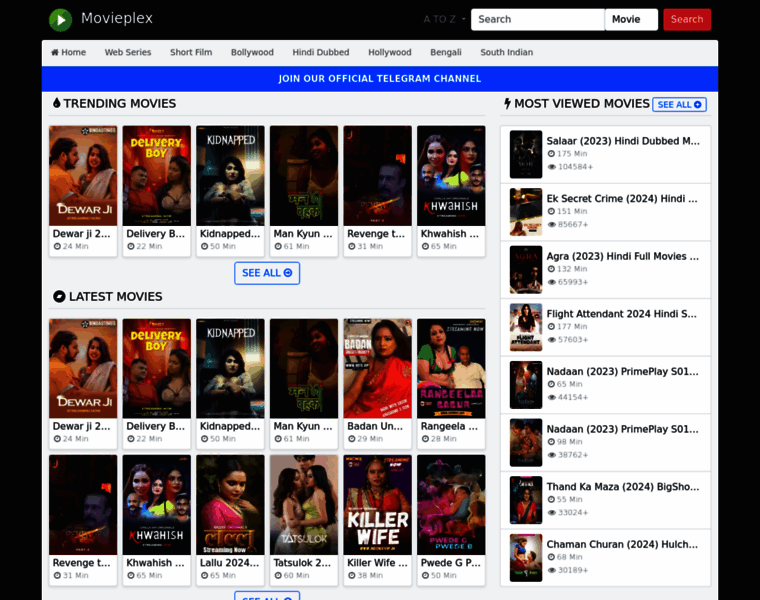
Task: Open the South Indian category
Action: [x=507, y=52]
